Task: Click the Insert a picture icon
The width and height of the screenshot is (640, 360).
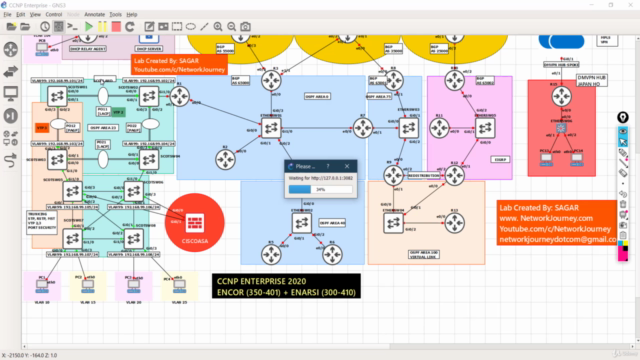Action: tap(163, 27)
